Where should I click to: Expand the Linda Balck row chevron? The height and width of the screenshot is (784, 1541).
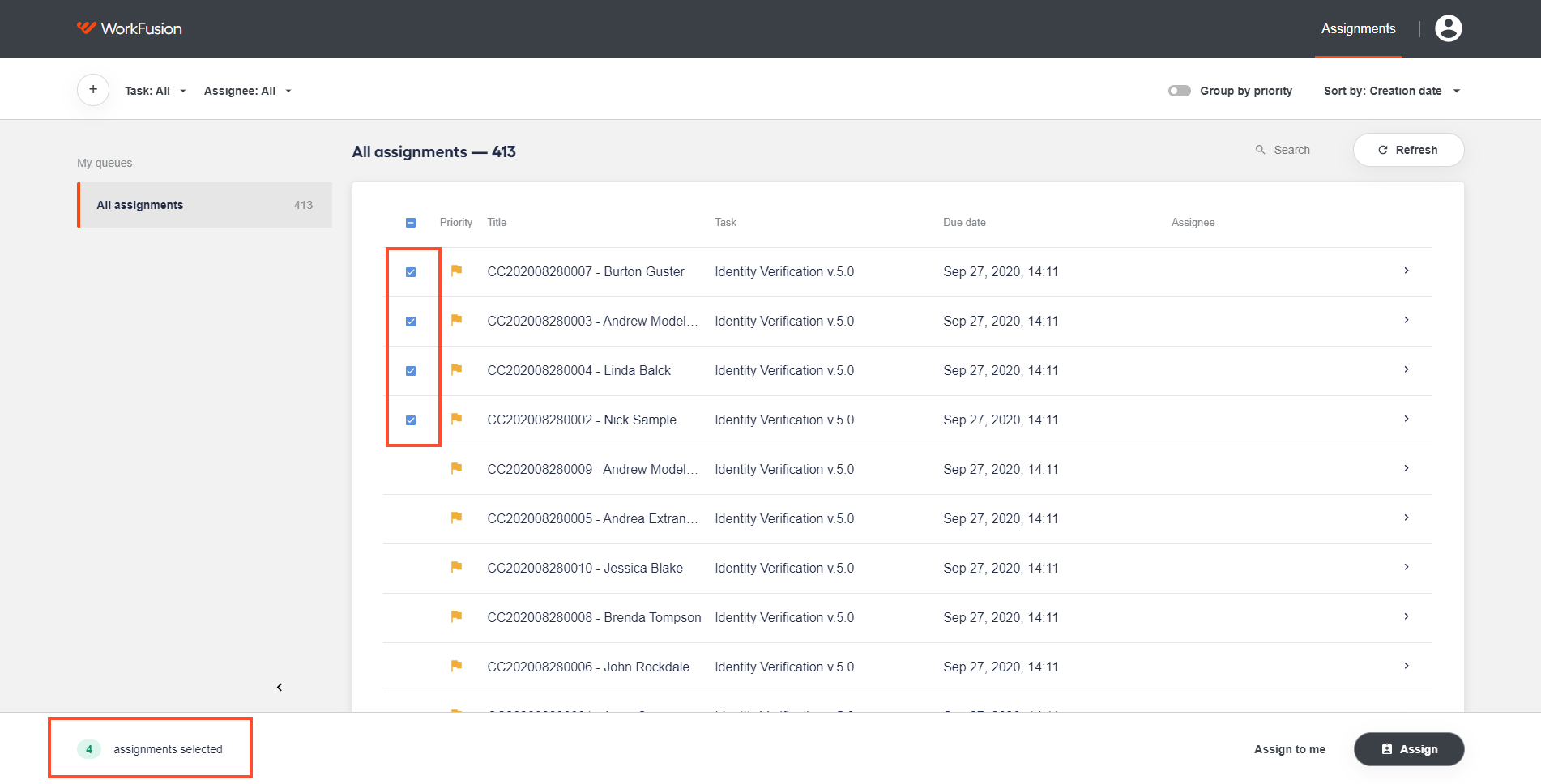(x=1407, y=369)
